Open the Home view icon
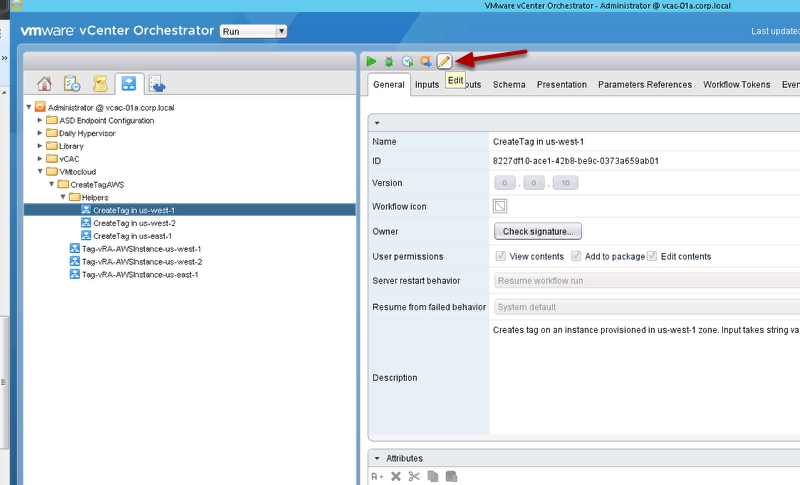The image size is (800, 485). click(44, 84)
